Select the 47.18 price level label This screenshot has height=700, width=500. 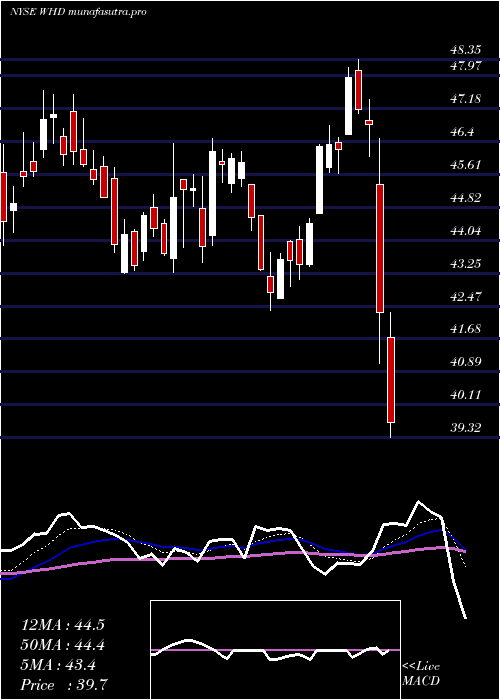pos(466,99)
